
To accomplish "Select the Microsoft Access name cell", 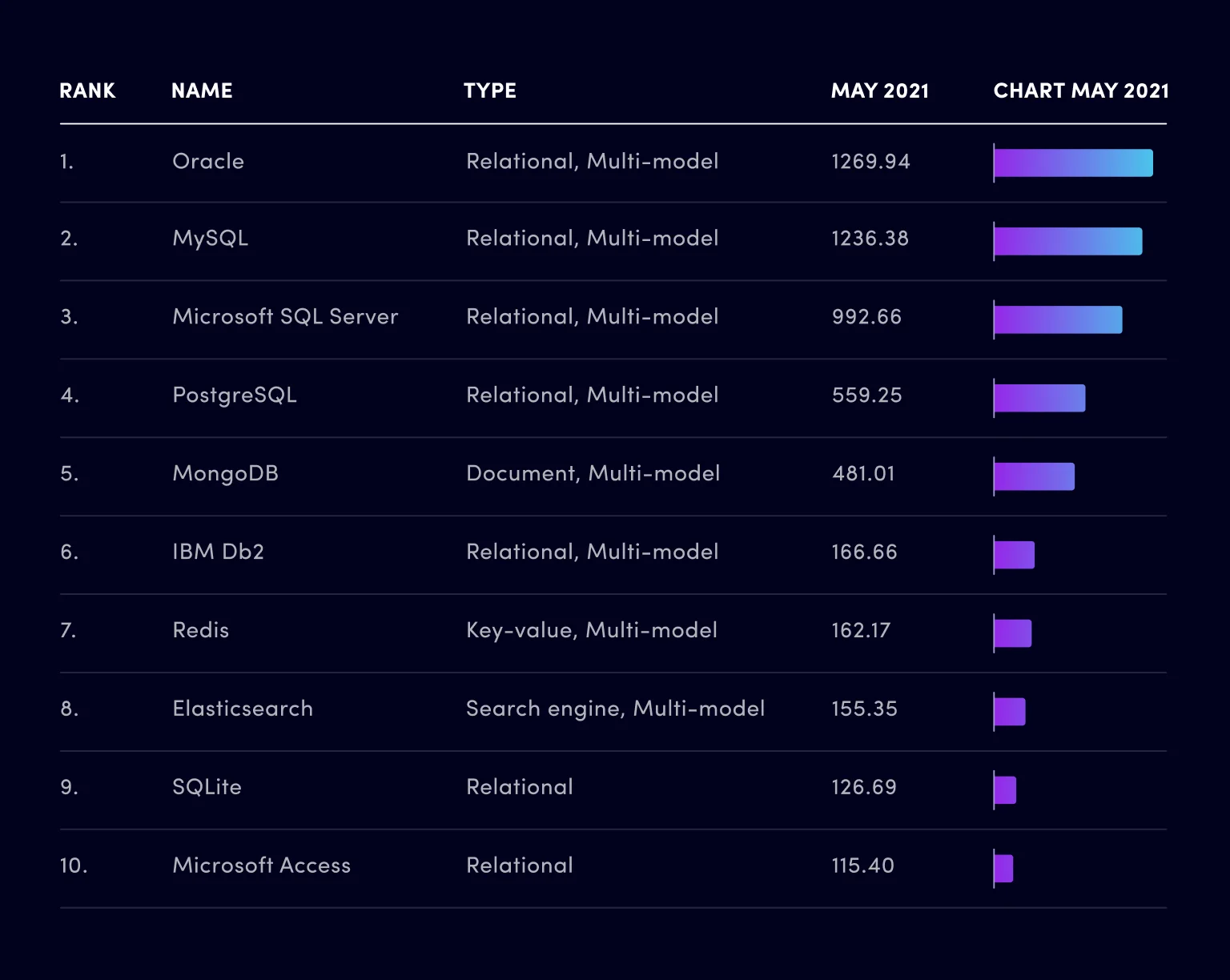I will (262, 866).
